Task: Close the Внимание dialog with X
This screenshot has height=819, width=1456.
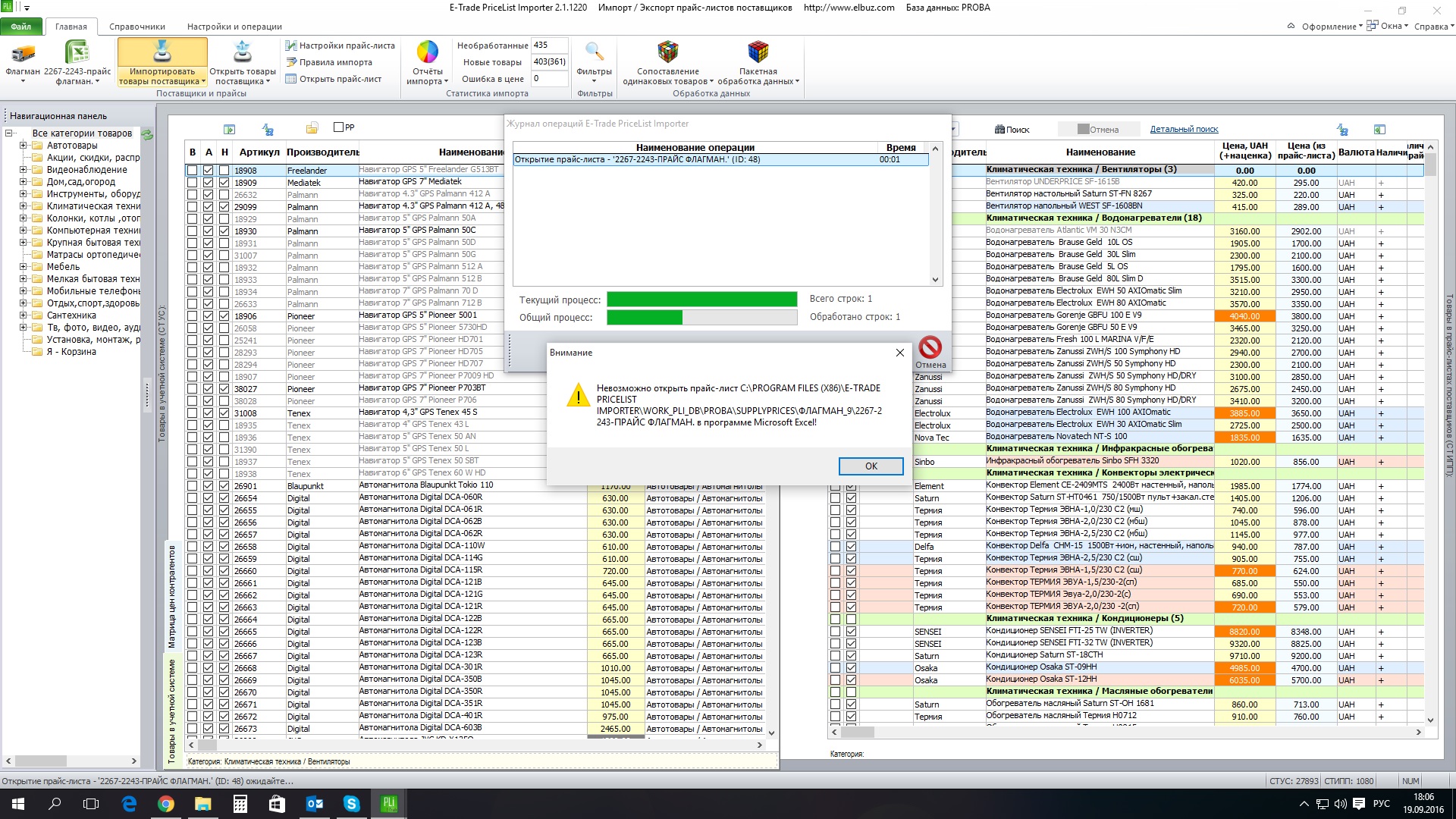Action: (x=900, y=353)
